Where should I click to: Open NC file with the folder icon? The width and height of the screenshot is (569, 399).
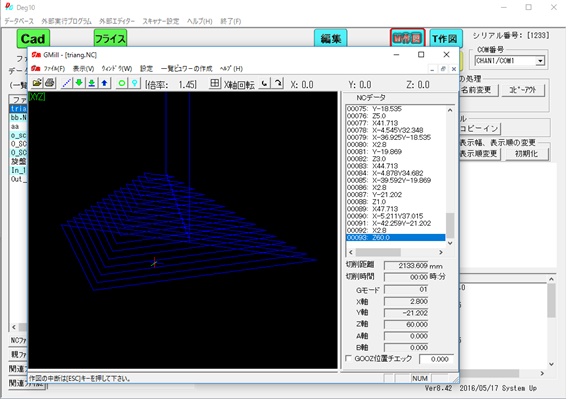pyautogui.click(x=37, y=83)
